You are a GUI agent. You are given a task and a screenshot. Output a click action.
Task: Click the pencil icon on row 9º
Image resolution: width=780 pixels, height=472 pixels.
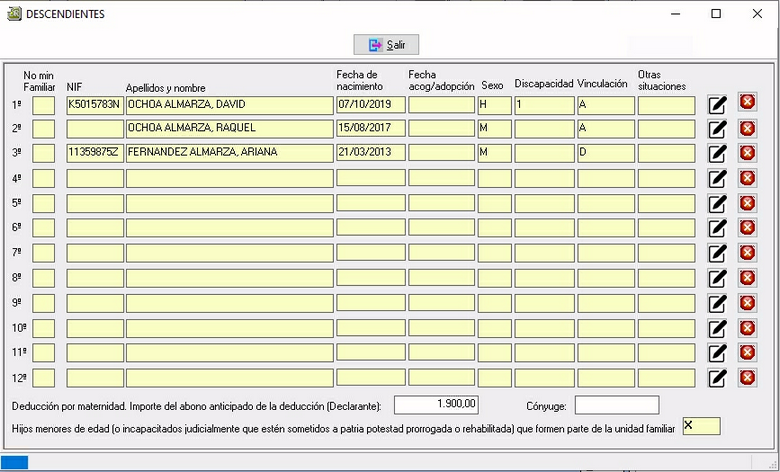click(x=717, y=303)
